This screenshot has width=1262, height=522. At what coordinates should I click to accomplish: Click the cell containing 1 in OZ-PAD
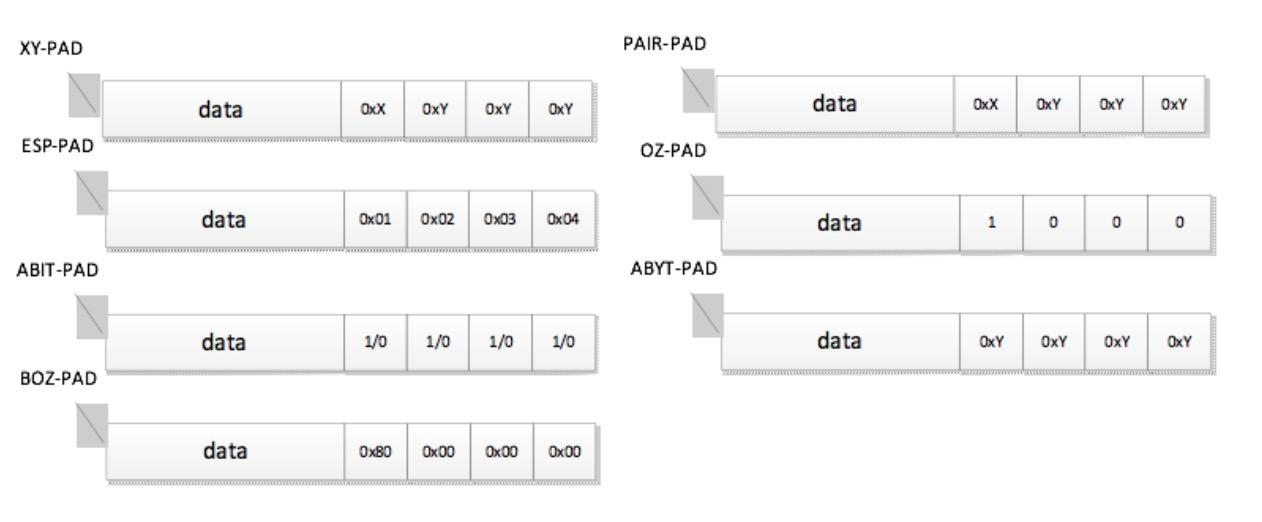coord(991,223)
